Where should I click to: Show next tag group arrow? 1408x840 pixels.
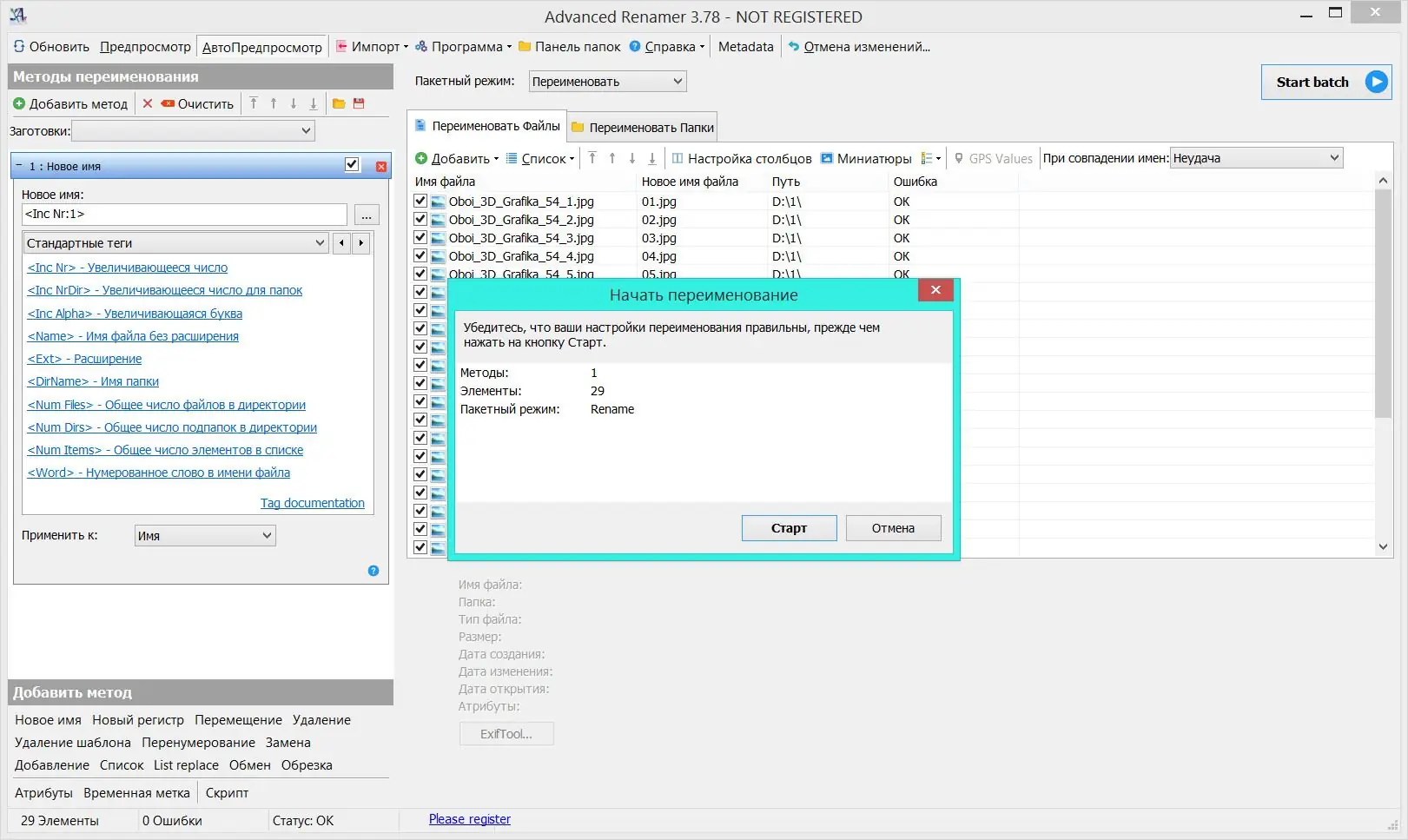pos(361,243)
